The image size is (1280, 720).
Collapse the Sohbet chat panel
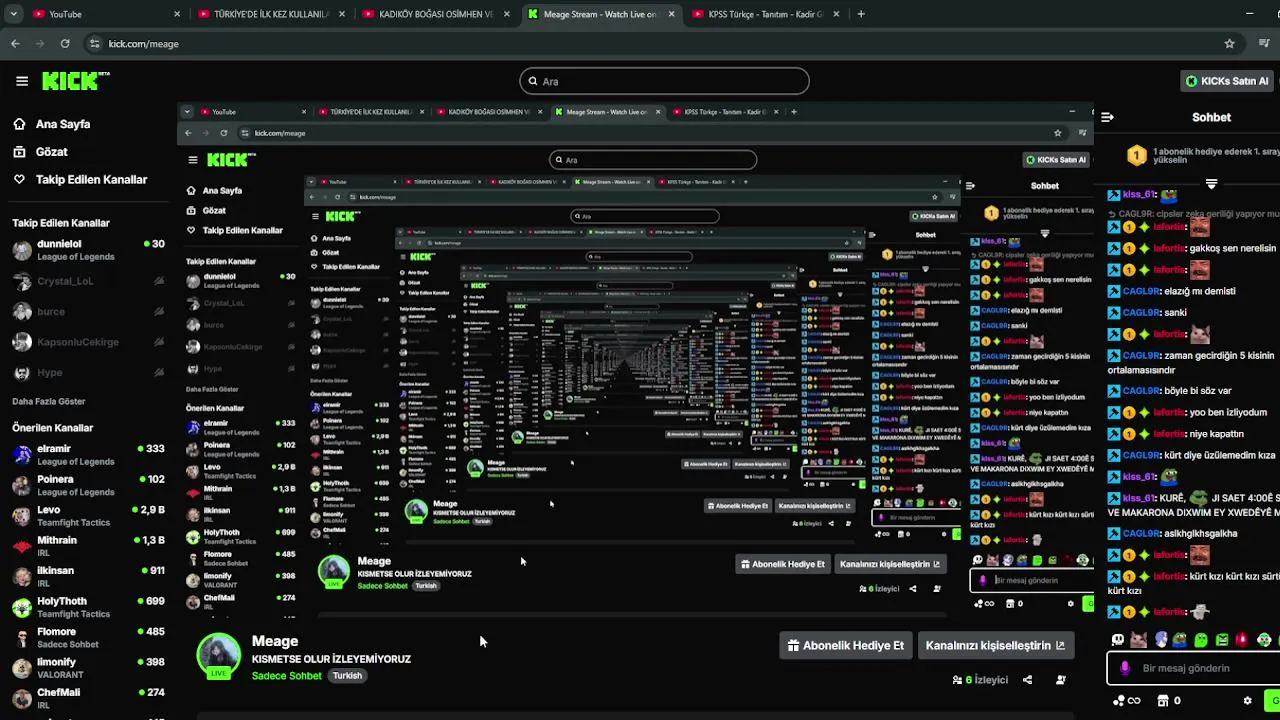pyautogui.click(x=1107, y=117)
